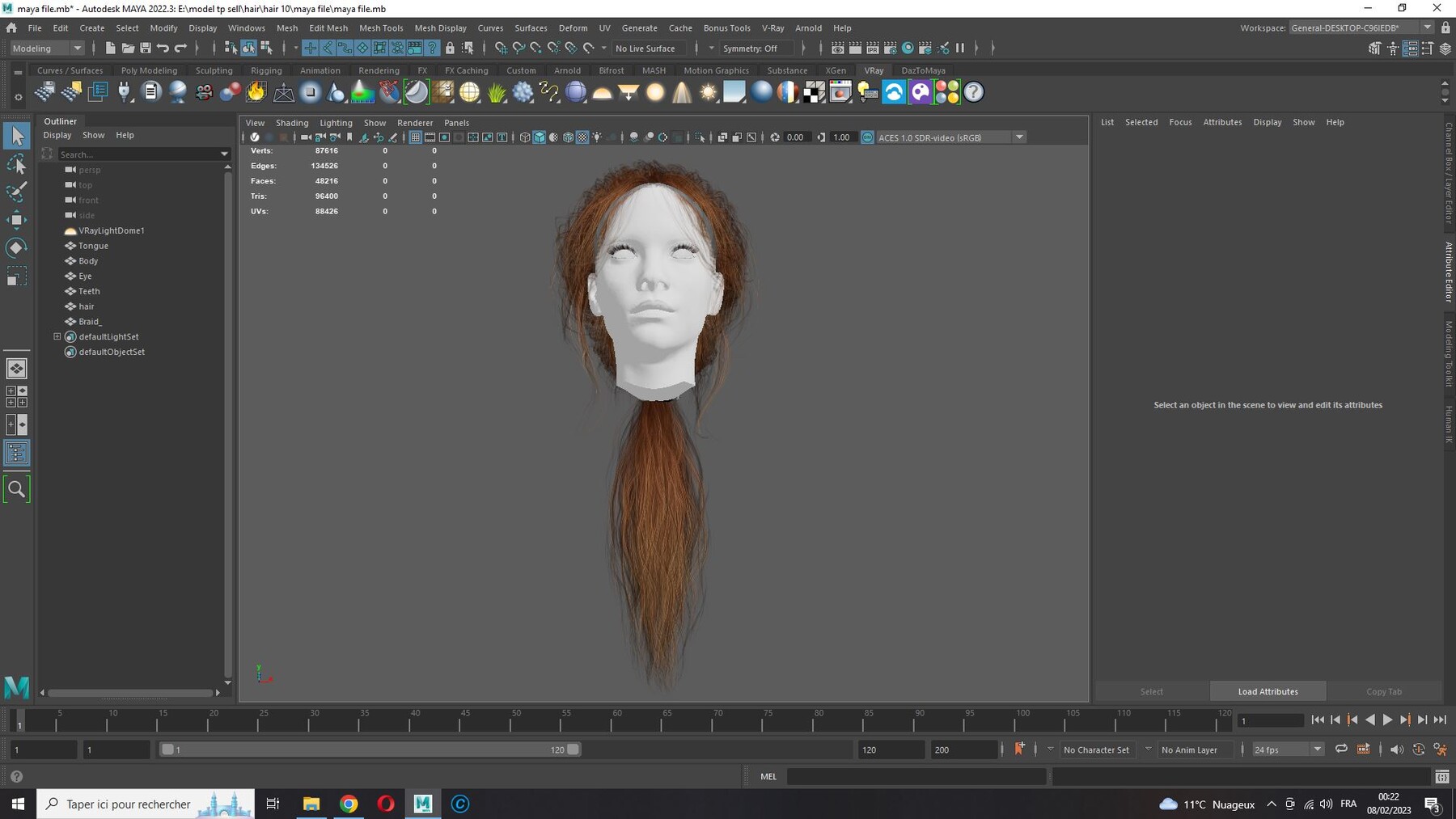Select the arrow Select tool in toolbox
1456x819 pixels.
click(x=16, y=136)
